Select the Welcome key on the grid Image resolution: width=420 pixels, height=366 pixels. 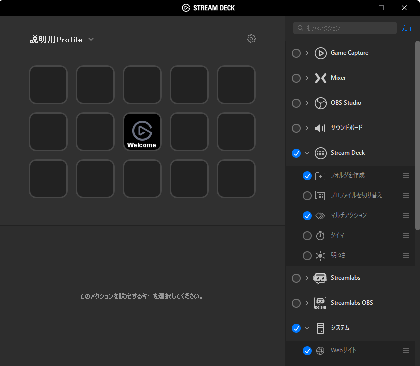click(142, 132)
